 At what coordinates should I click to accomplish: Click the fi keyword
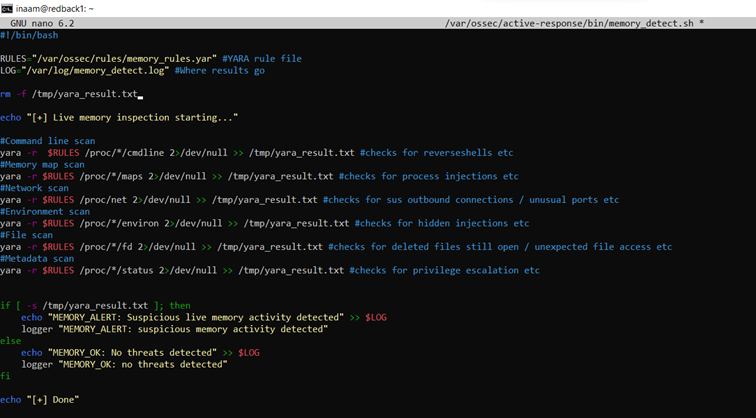(5, 377)
